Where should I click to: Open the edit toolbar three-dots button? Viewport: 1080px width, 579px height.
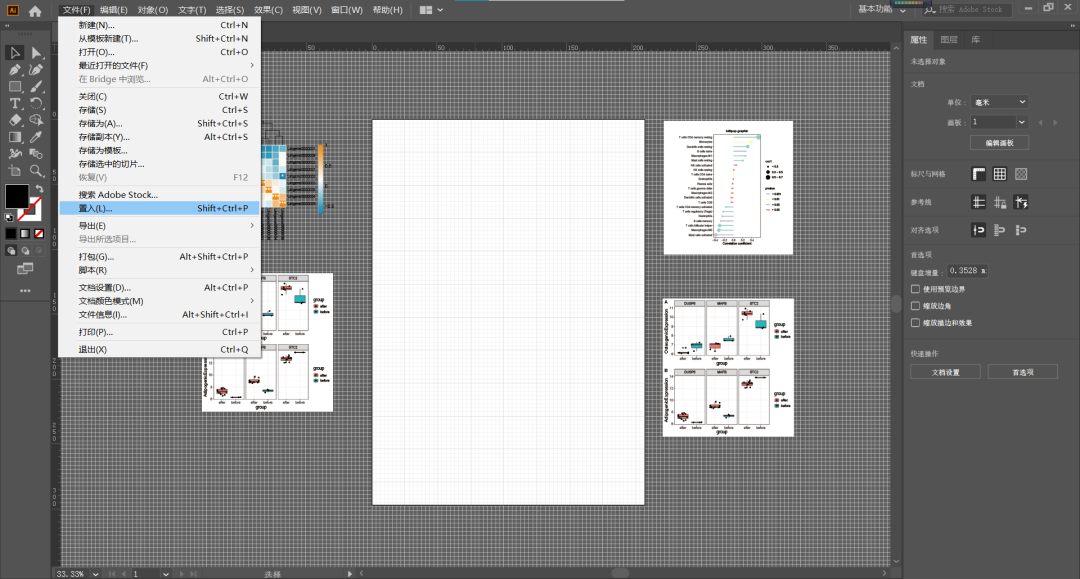coord(25,291)
